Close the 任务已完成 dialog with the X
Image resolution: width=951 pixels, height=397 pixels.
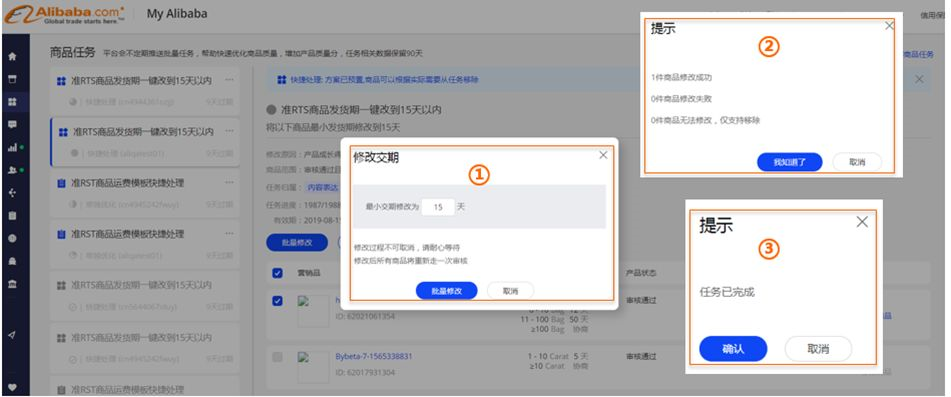click(x=862, y=222)
